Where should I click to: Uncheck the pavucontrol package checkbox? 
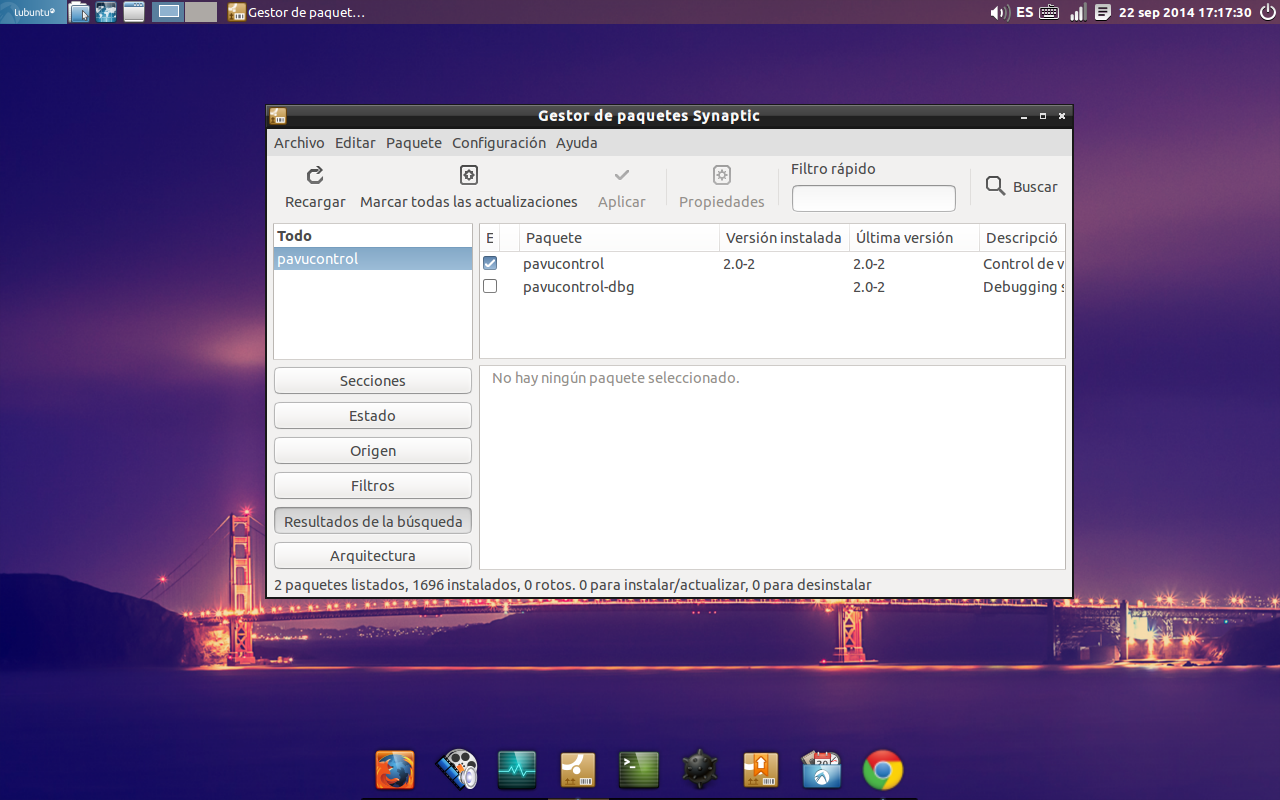[x=490, y=263]
